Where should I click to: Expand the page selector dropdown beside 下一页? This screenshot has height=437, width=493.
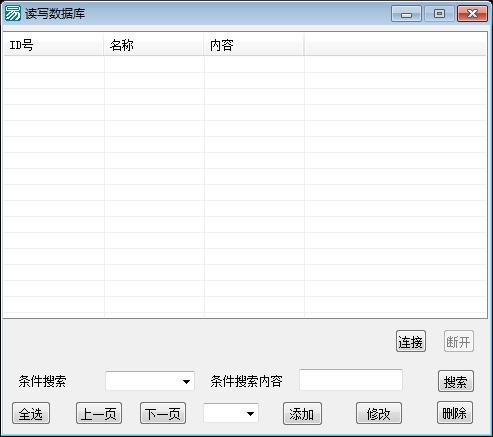(231, 413)
